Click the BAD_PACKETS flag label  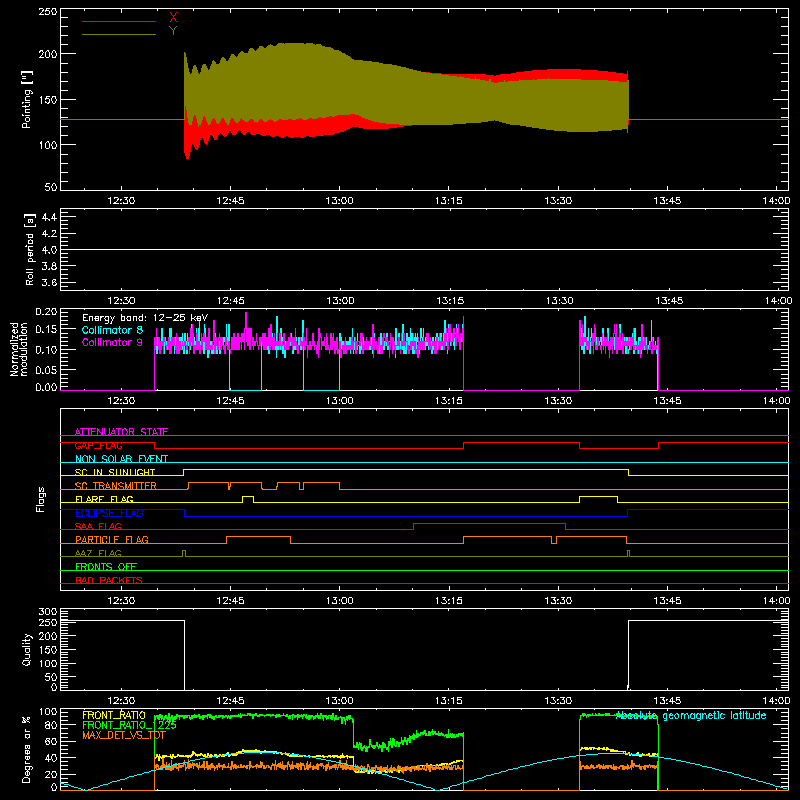pyautogui.click(x=109, y=580)
